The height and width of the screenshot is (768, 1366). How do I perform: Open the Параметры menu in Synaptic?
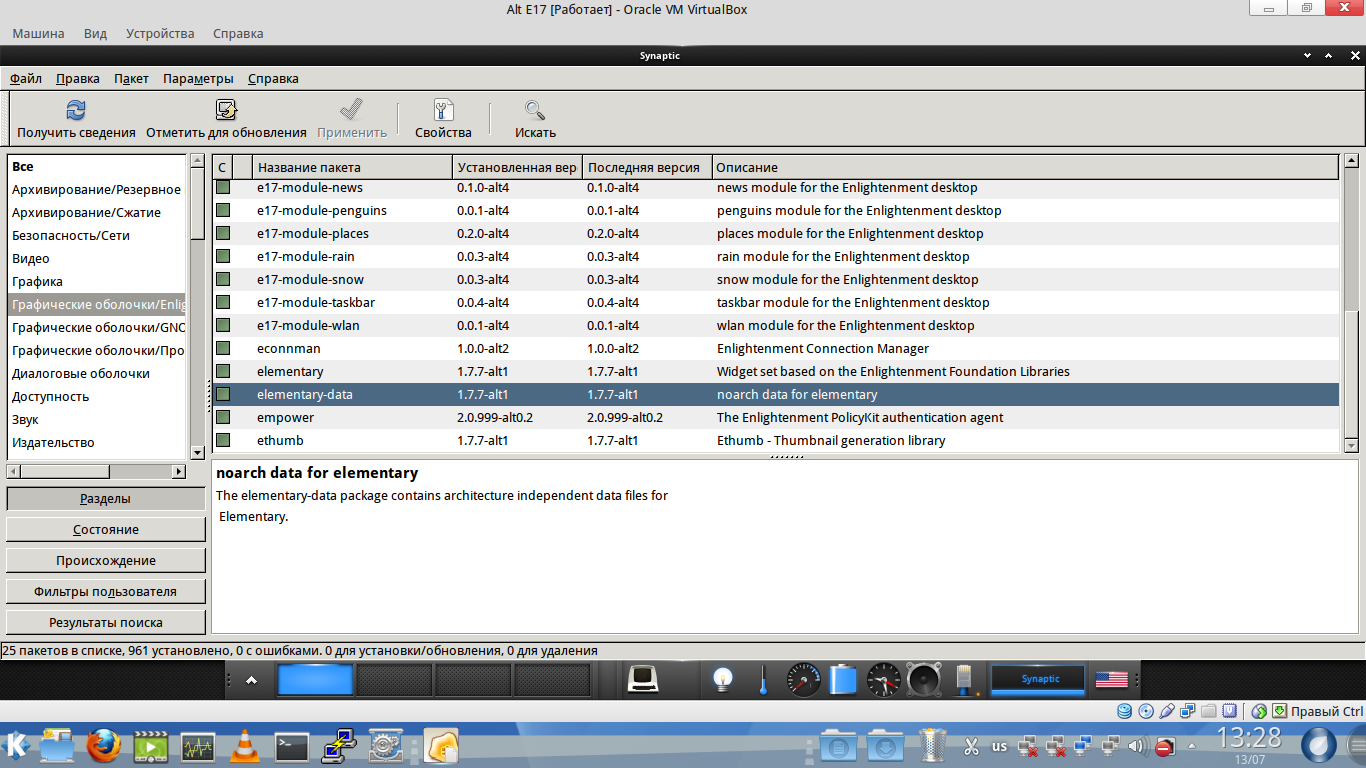click(198, 79)
